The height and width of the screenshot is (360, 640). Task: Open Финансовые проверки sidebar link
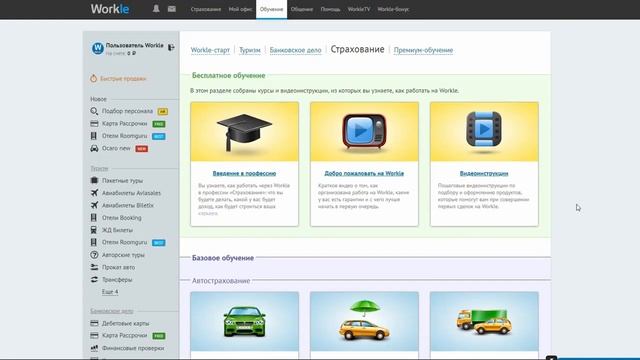(x=133, y=348)
